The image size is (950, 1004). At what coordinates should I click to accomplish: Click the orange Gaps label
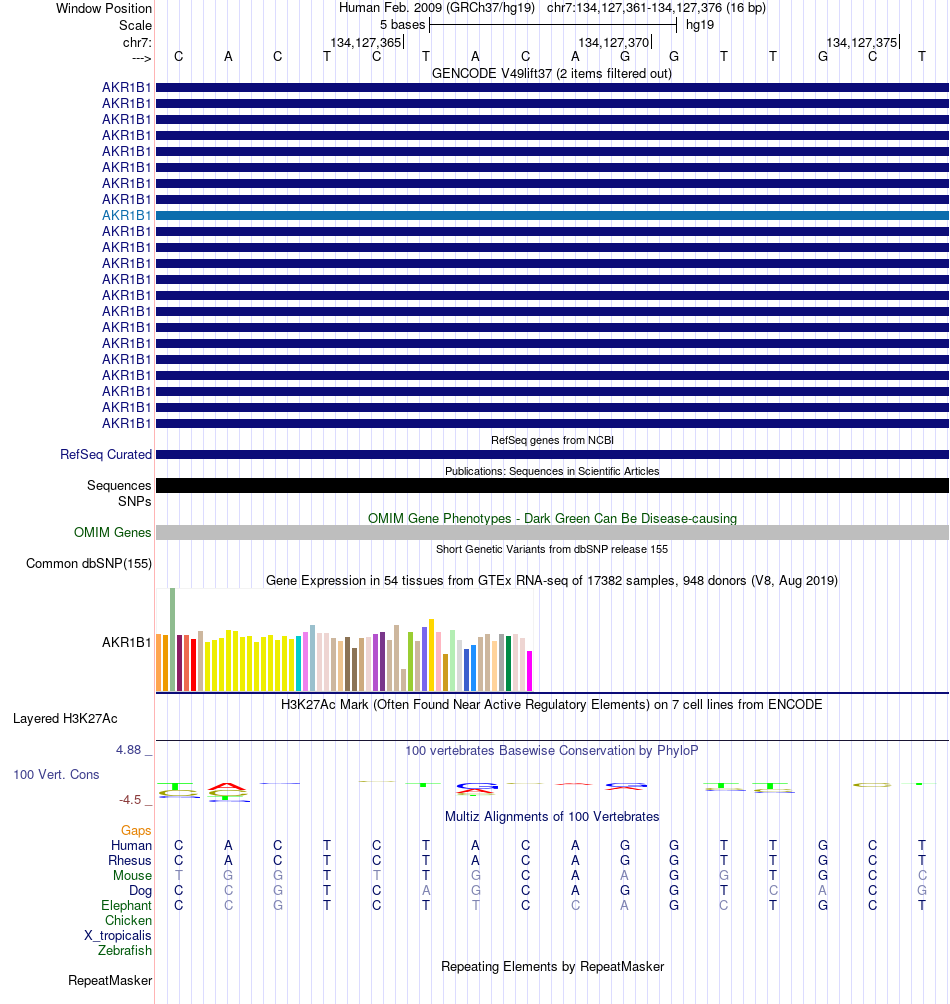click(136, 830)
